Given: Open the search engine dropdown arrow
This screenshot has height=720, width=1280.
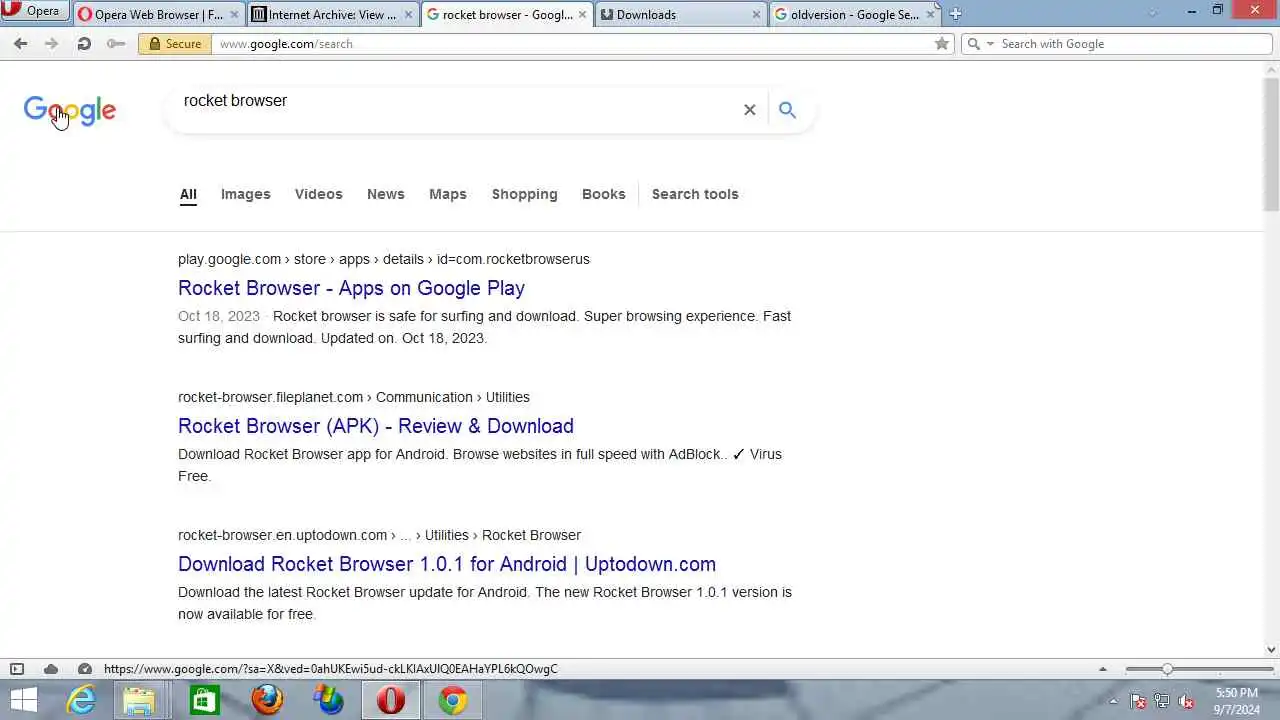Looking at the screenshot, I should pos(990,44).
